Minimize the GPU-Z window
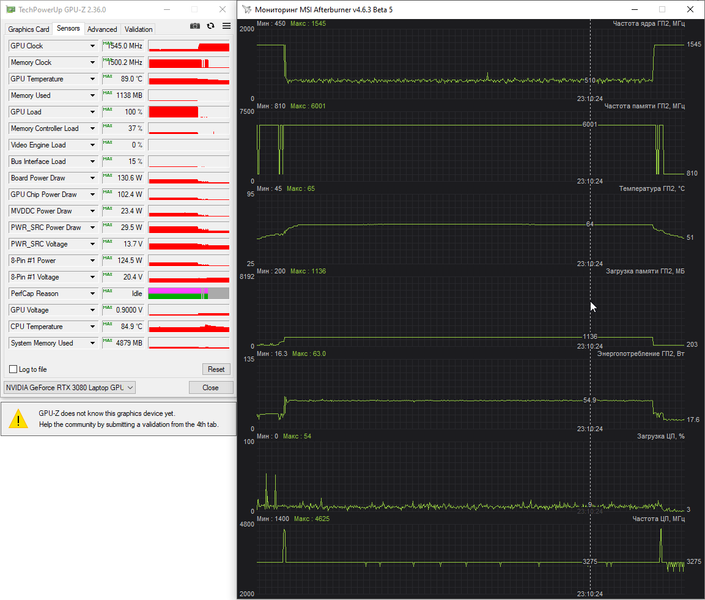 [x=167, y=9]
